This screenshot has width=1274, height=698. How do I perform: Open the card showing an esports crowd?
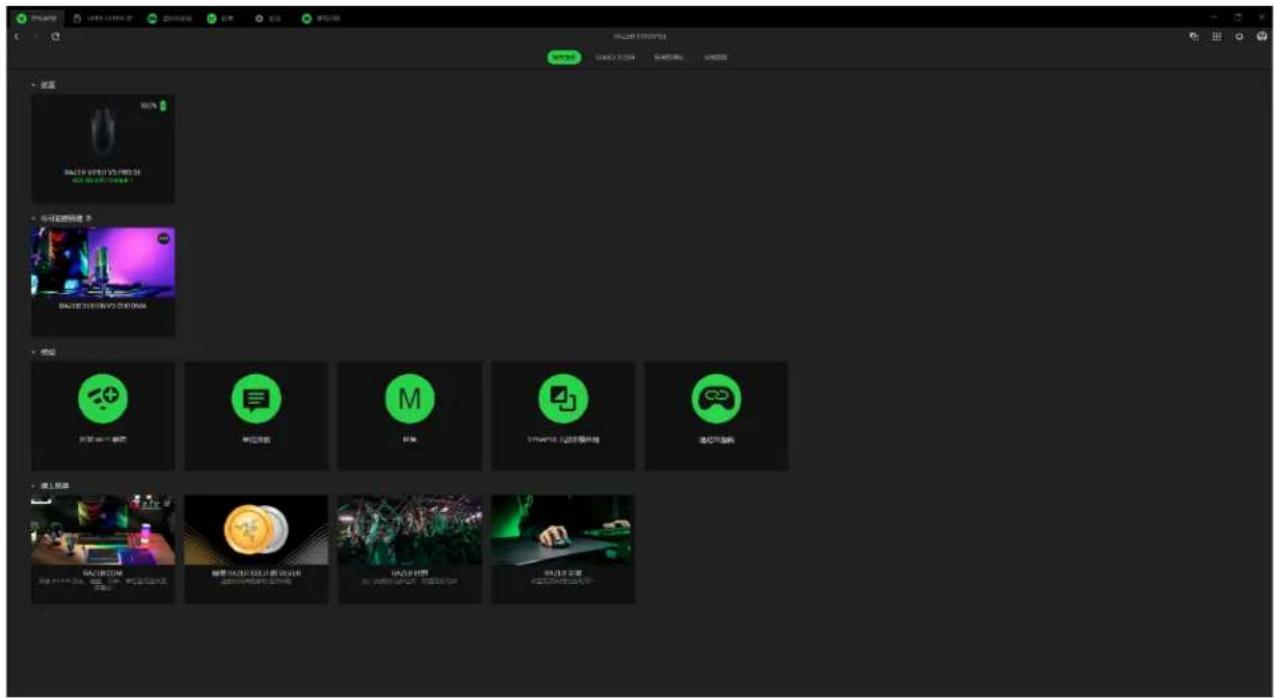(410, 549)
